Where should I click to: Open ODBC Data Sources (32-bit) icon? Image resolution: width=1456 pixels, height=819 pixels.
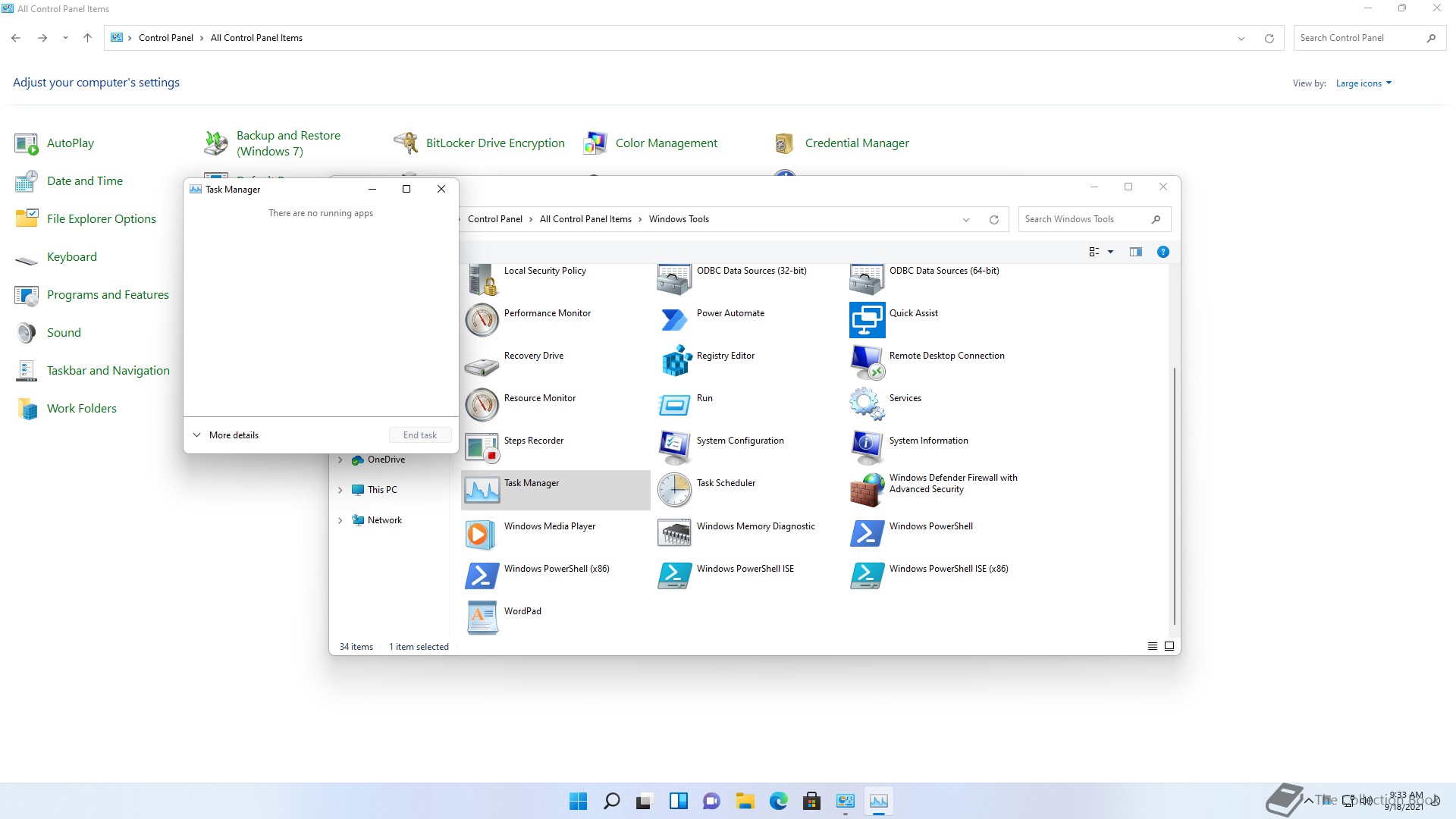tap(675, 279)
